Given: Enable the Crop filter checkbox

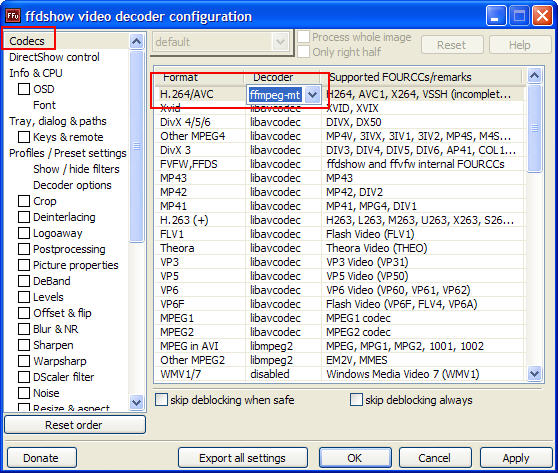Looking at the screenshot, I should (24, 201).
